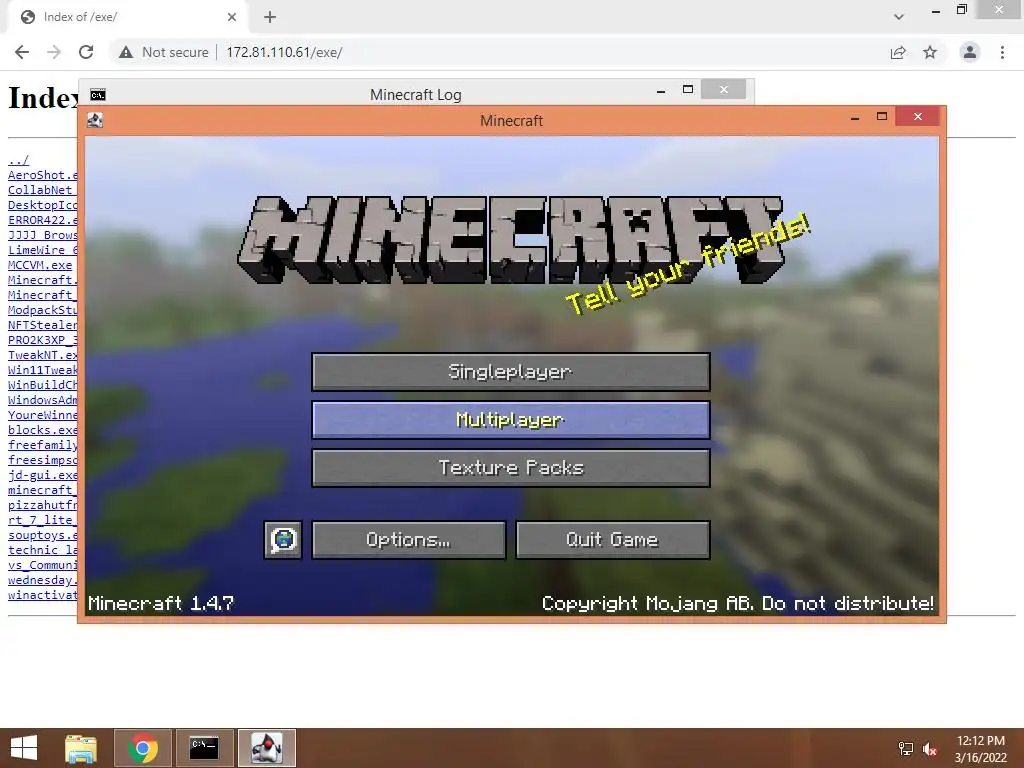Open the Chrome profile avatar menu

(x=970, y=52)
